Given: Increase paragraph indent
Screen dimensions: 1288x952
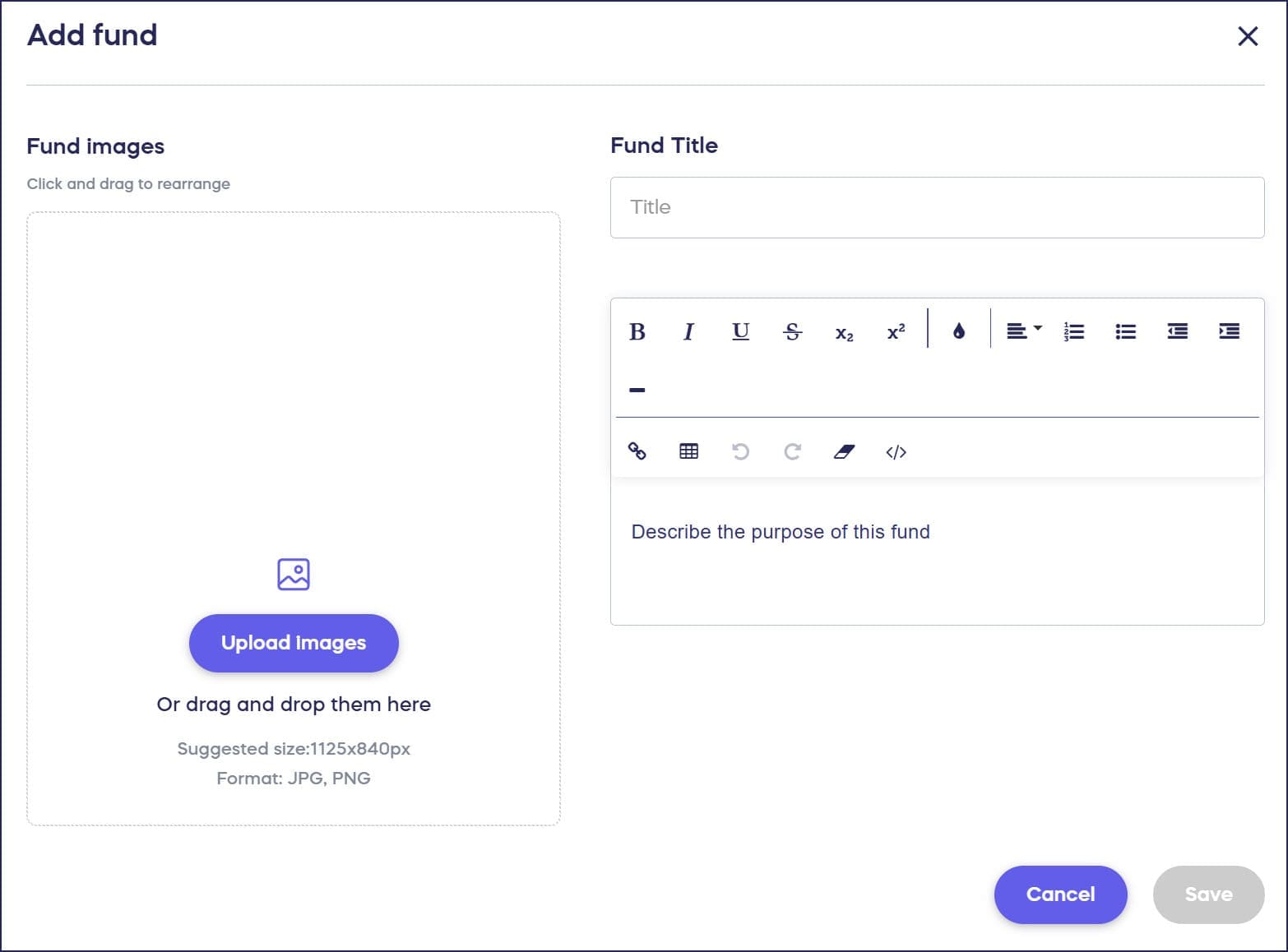Looking at the screenshot, I should [1229, 331].
